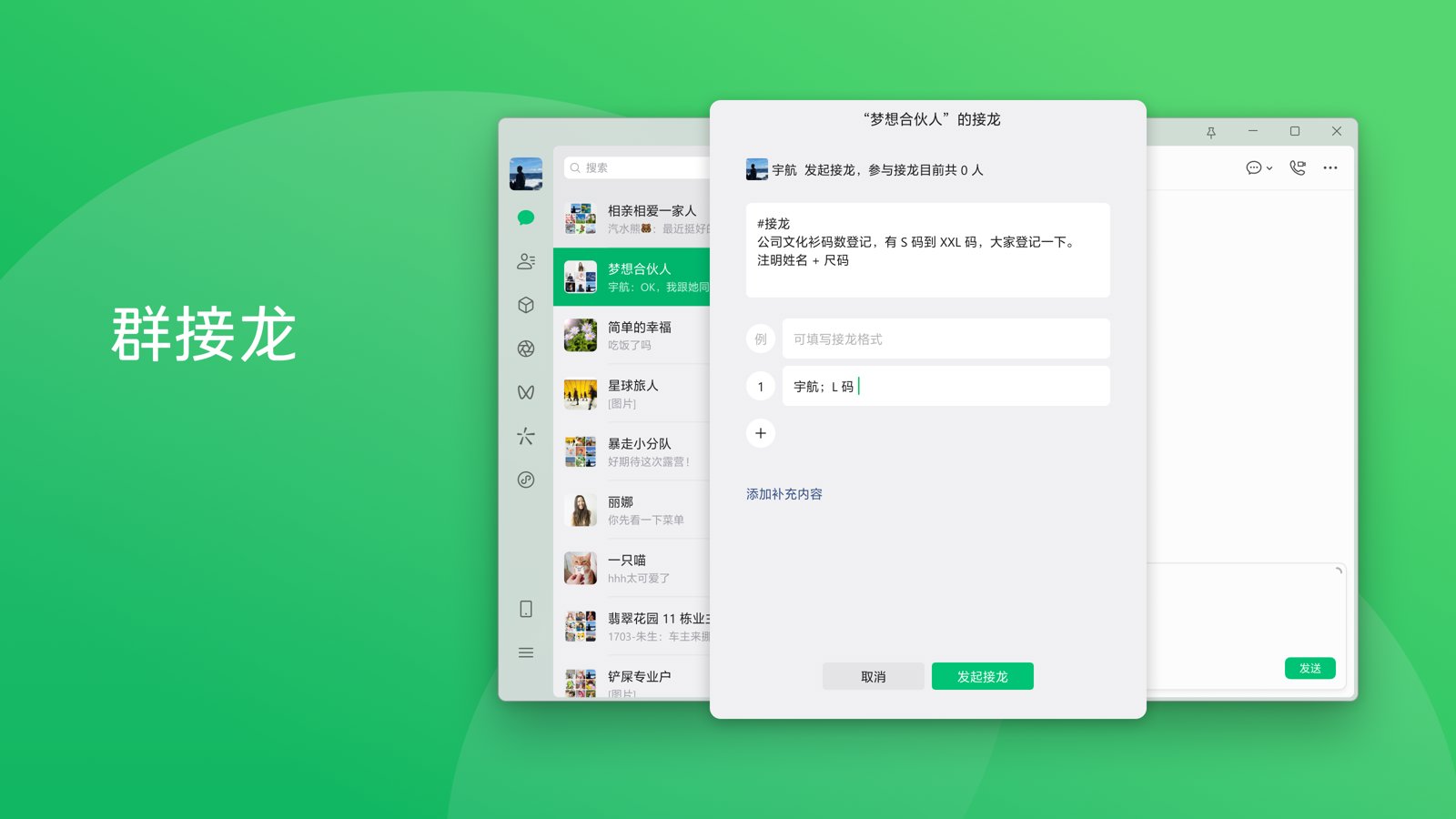Viewport: 1456px width, 819px height.
Task: Close the WeChat window
Action: tap(1337, 131)
